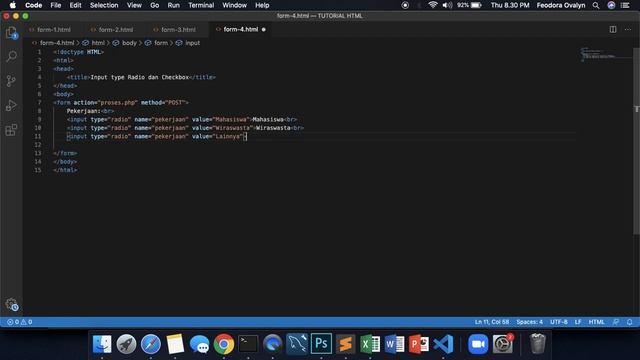Open the Go menu

click(x=154, y=5)
